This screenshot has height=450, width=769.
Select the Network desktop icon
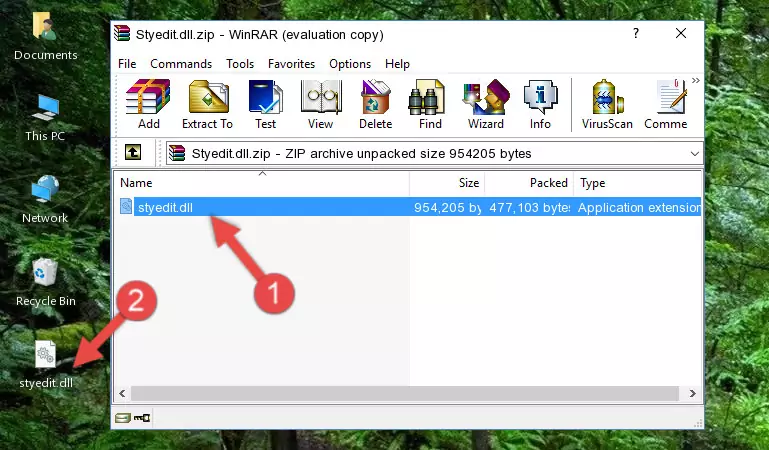click(45, 200)
